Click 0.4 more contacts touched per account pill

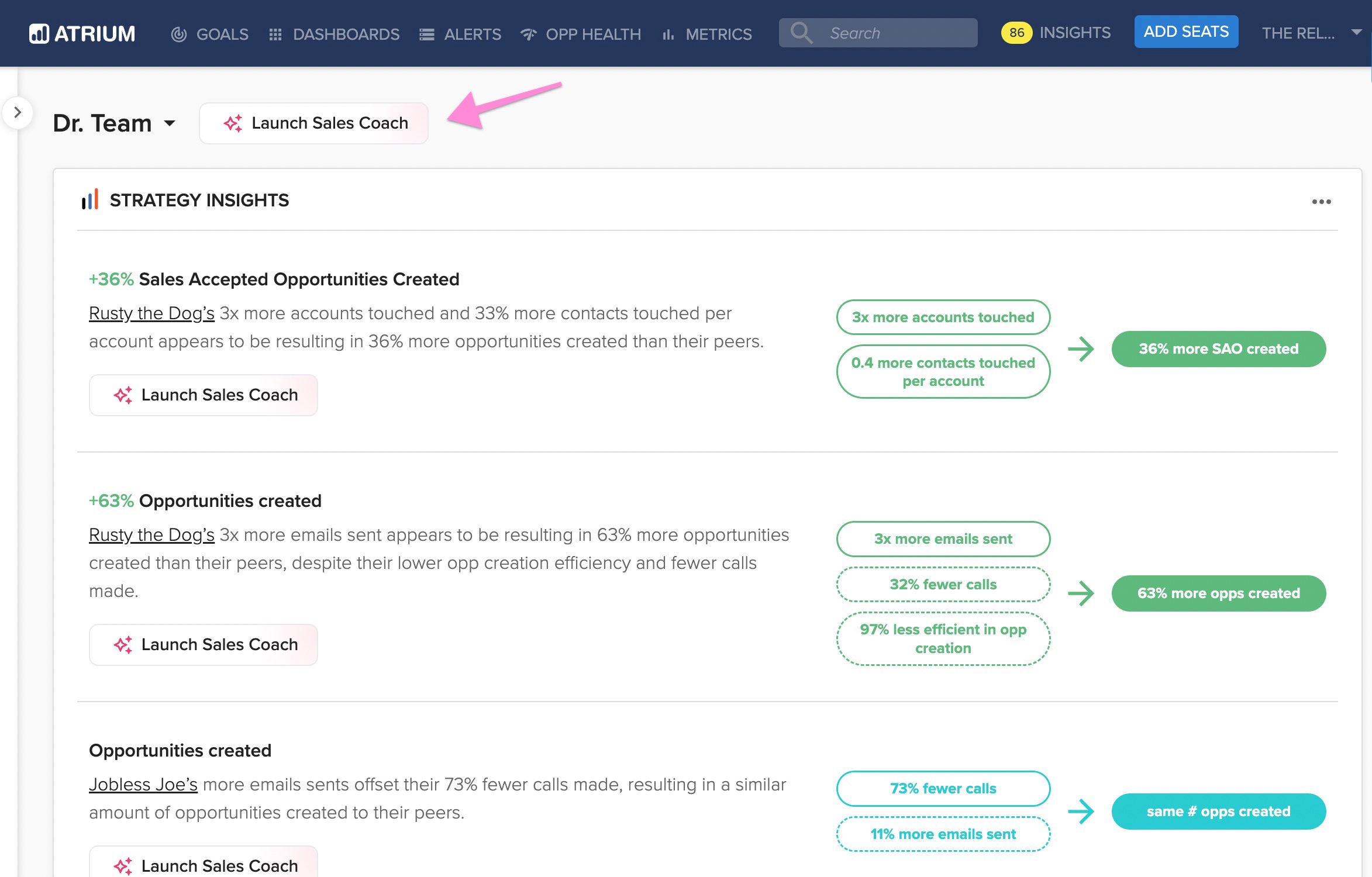tap(943, 372)
